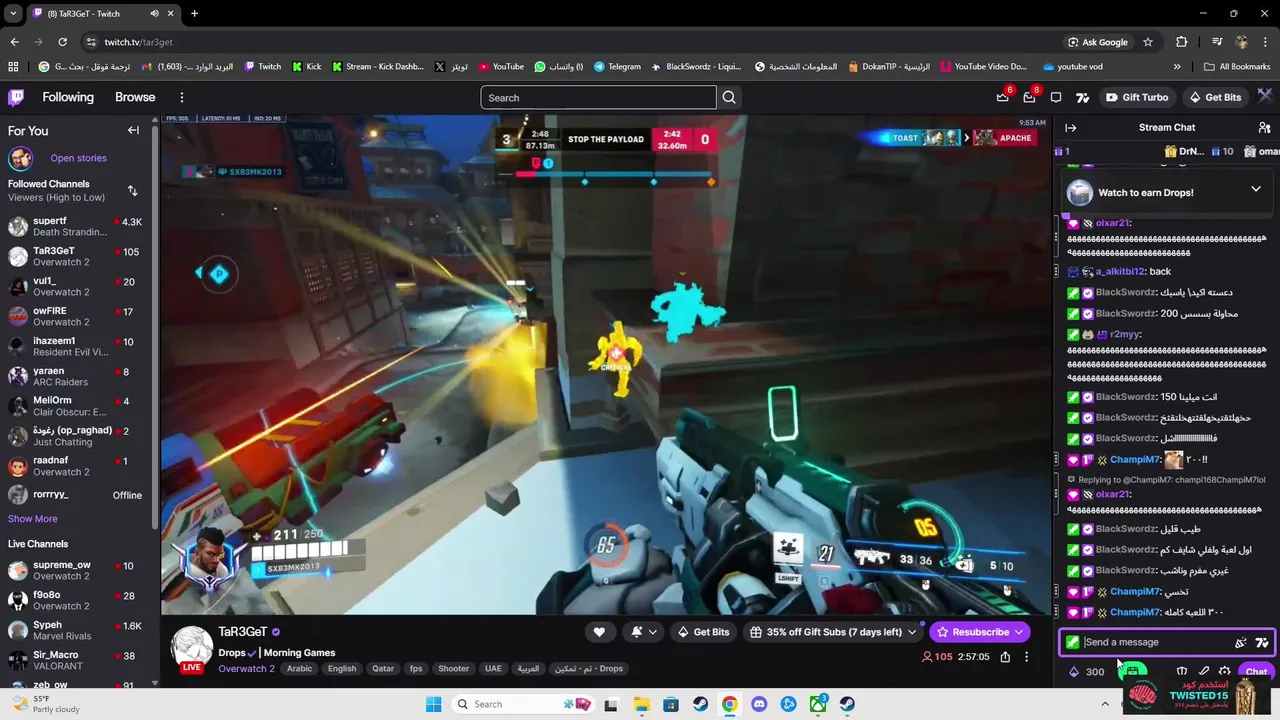Image resolution: width=1280 pixels, height=720 pixels.
Task: Toggle notification bell for TaR3GeT
Action: 637,632
